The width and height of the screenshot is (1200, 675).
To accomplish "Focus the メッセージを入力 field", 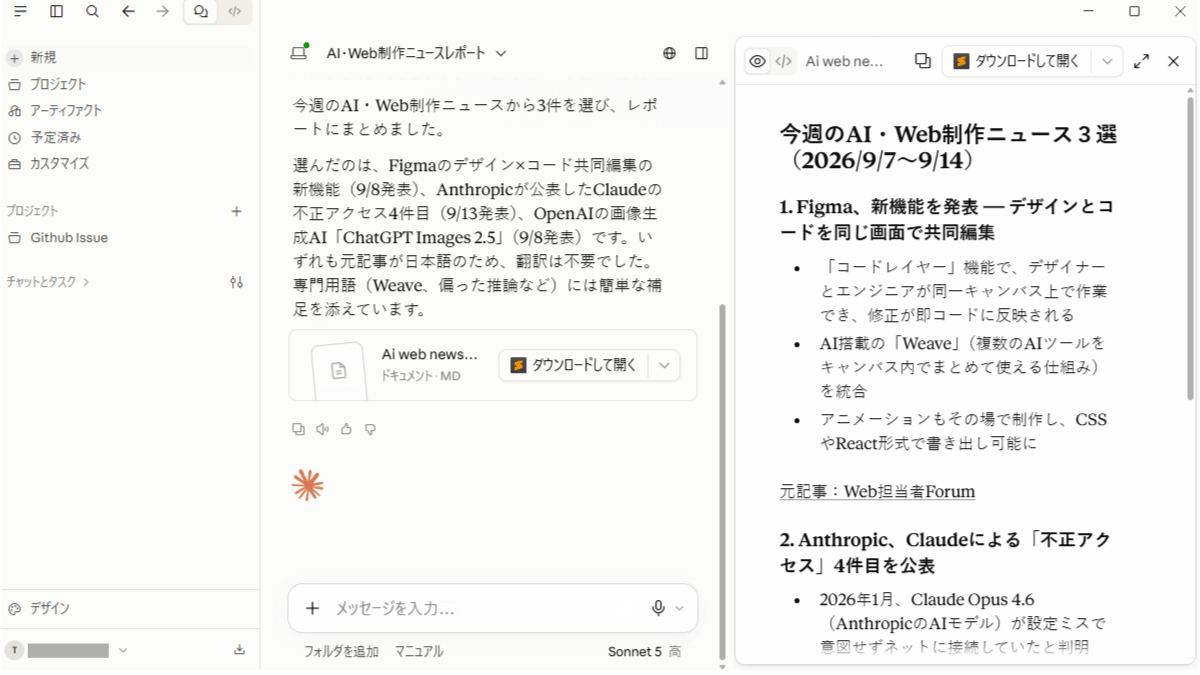I will point(485,608).
